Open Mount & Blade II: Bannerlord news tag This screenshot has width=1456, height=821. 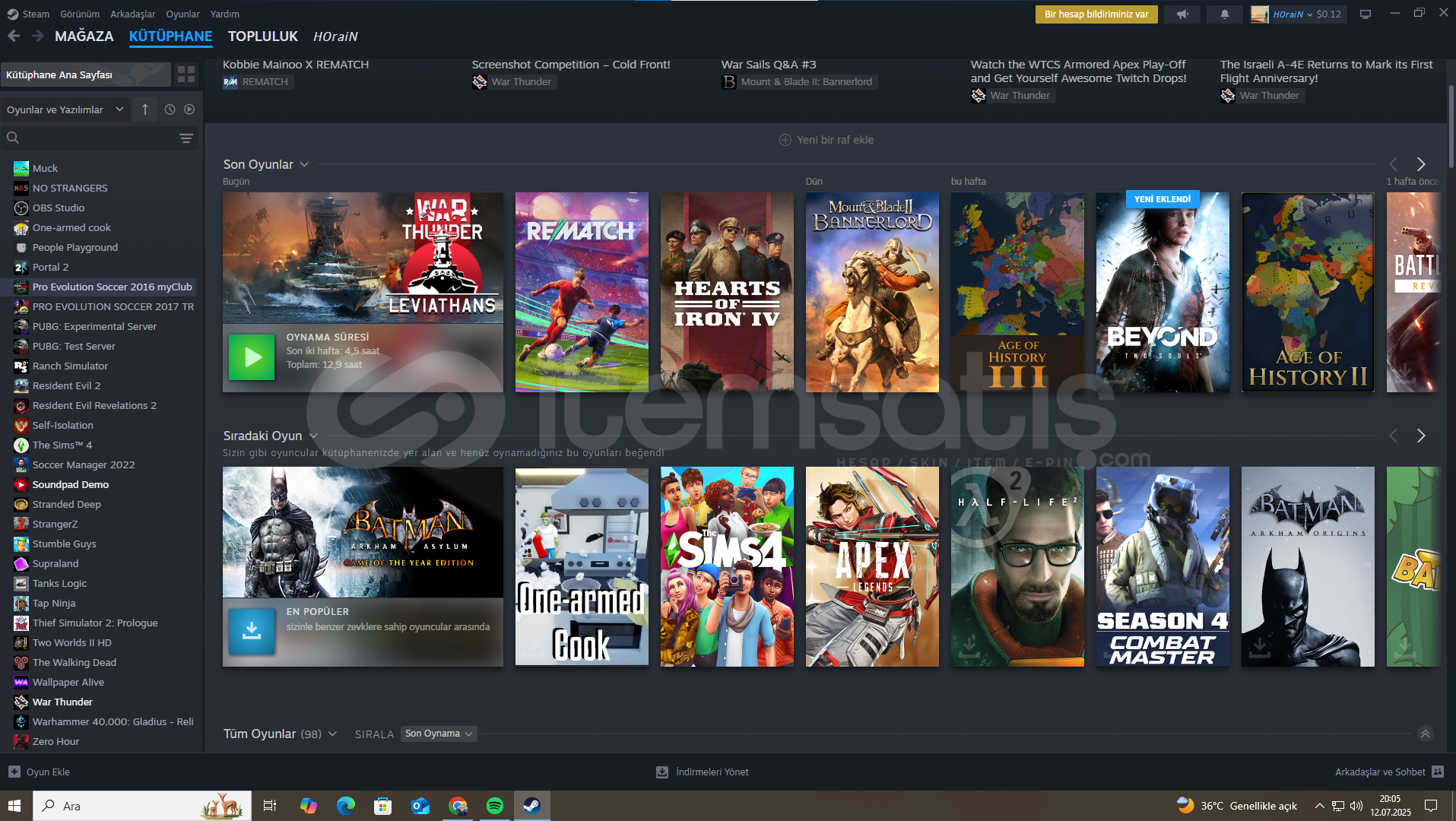[x=798, y=81]
